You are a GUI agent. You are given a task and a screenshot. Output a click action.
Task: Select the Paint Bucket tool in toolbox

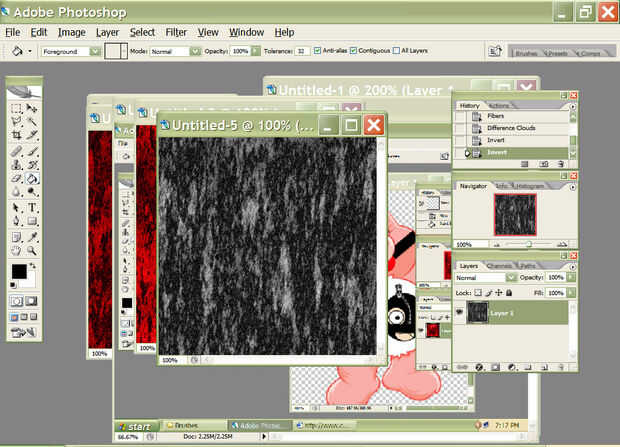(x=32, y=179)
